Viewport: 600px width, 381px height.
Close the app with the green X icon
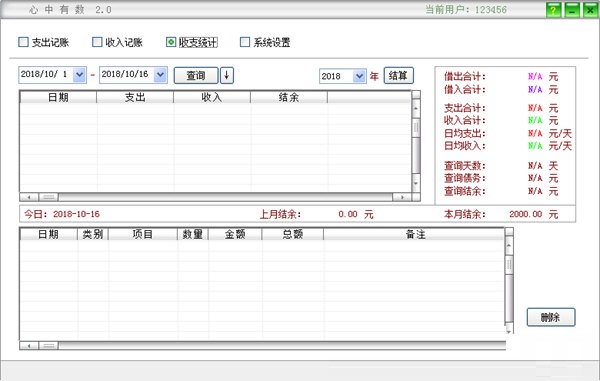coord(590,10)
